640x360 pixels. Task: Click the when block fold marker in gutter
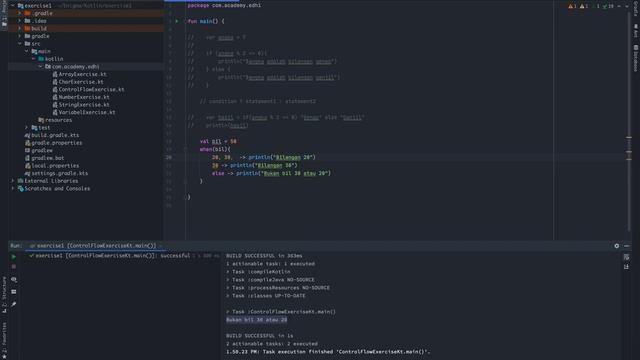tap(185, 149)
